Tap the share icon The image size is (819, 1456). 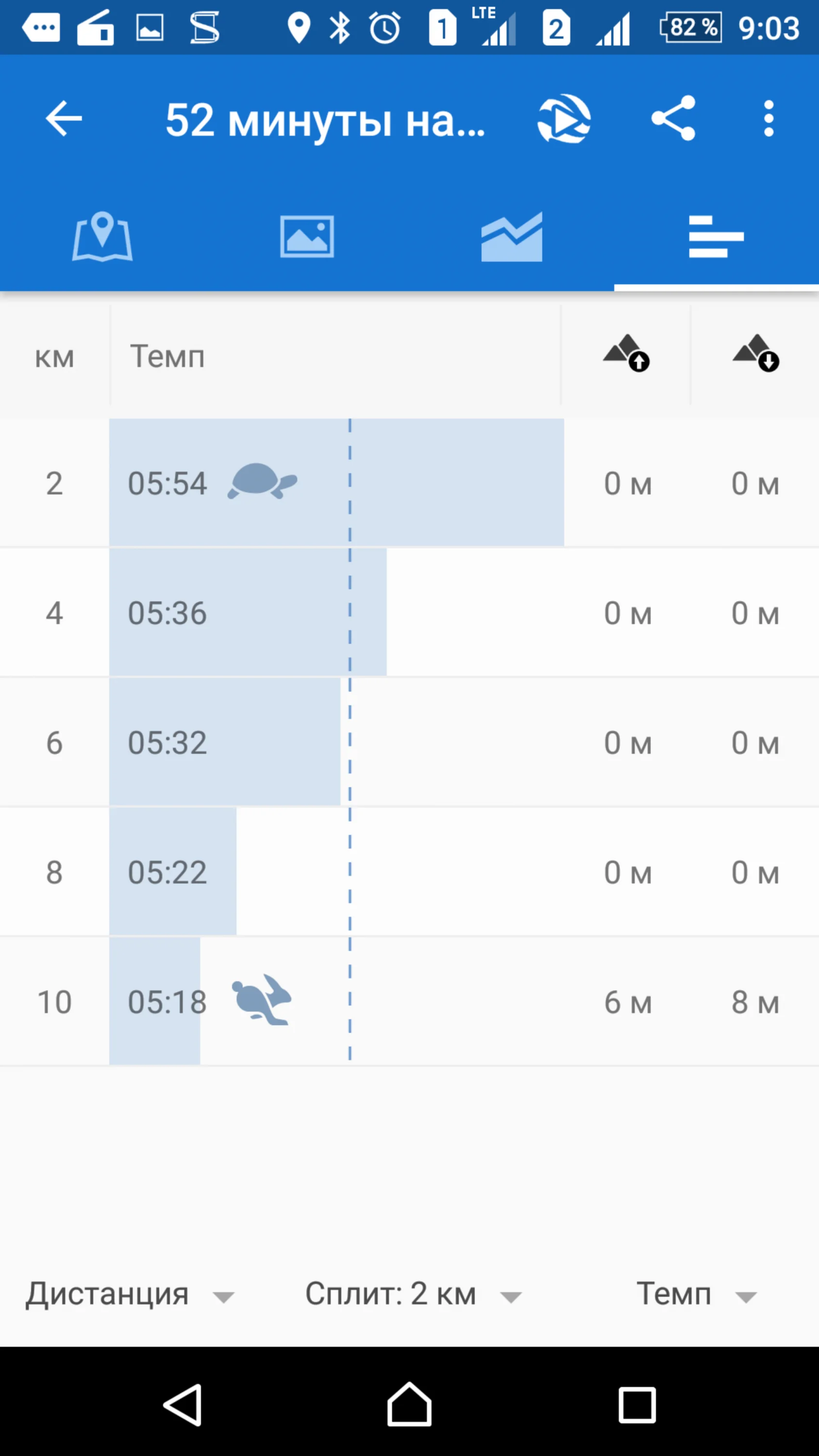coord(672,118)
